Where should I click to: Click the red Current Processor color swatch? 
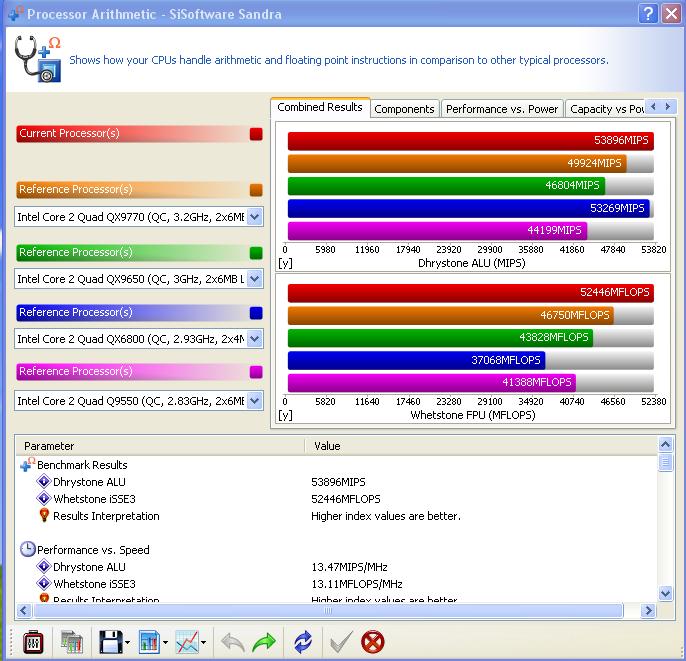click(x=256, y=134)
